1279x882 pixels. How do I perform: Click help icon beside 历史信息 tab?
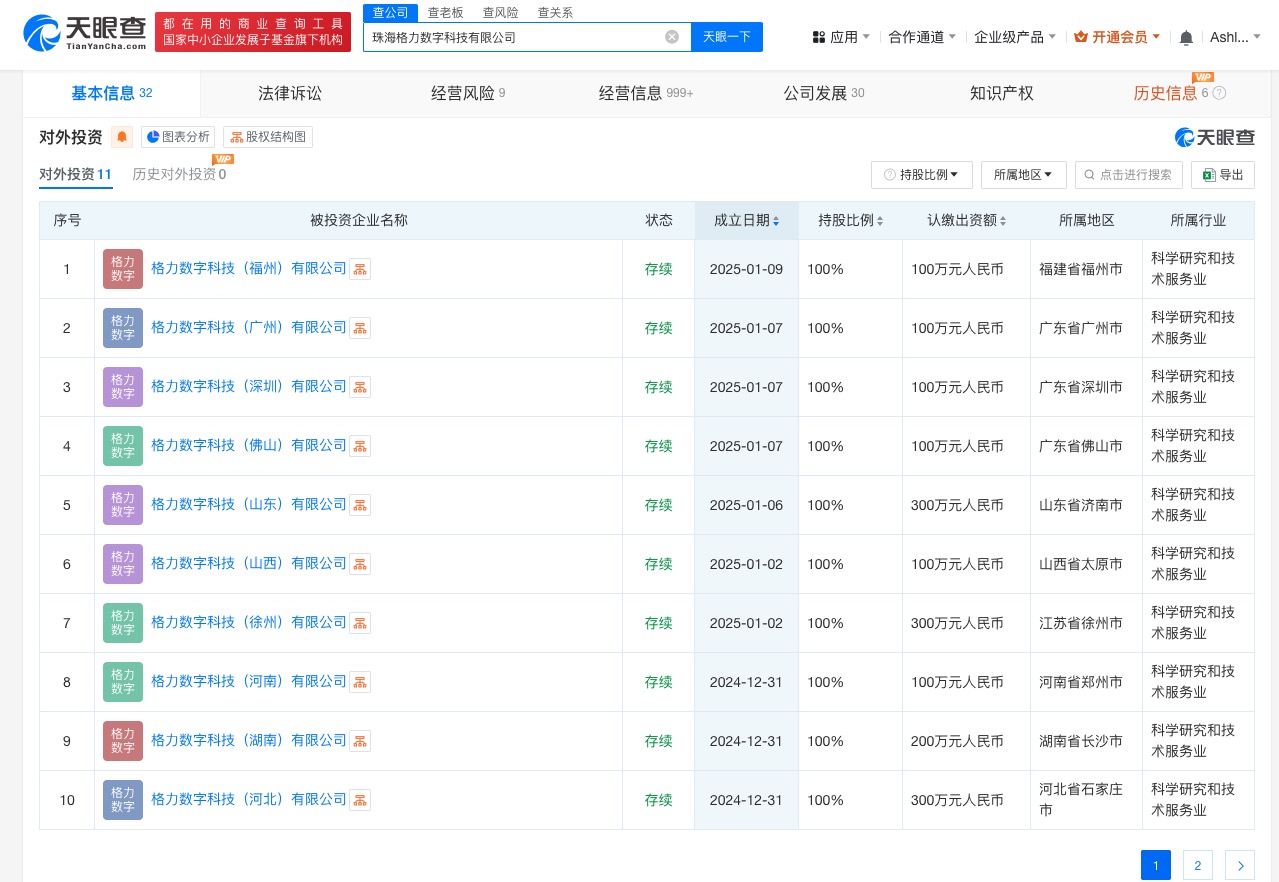point(1219,93)
